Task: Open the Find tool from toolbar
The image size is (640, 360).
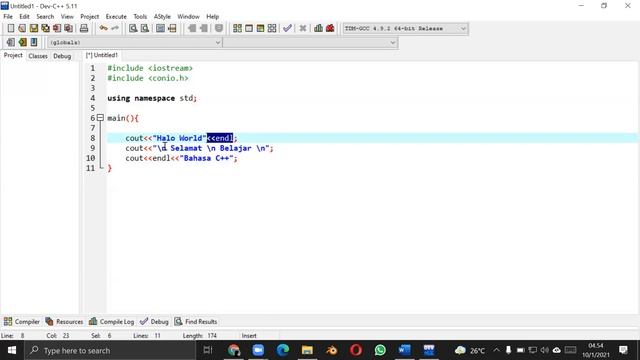Action: point(133,28)
